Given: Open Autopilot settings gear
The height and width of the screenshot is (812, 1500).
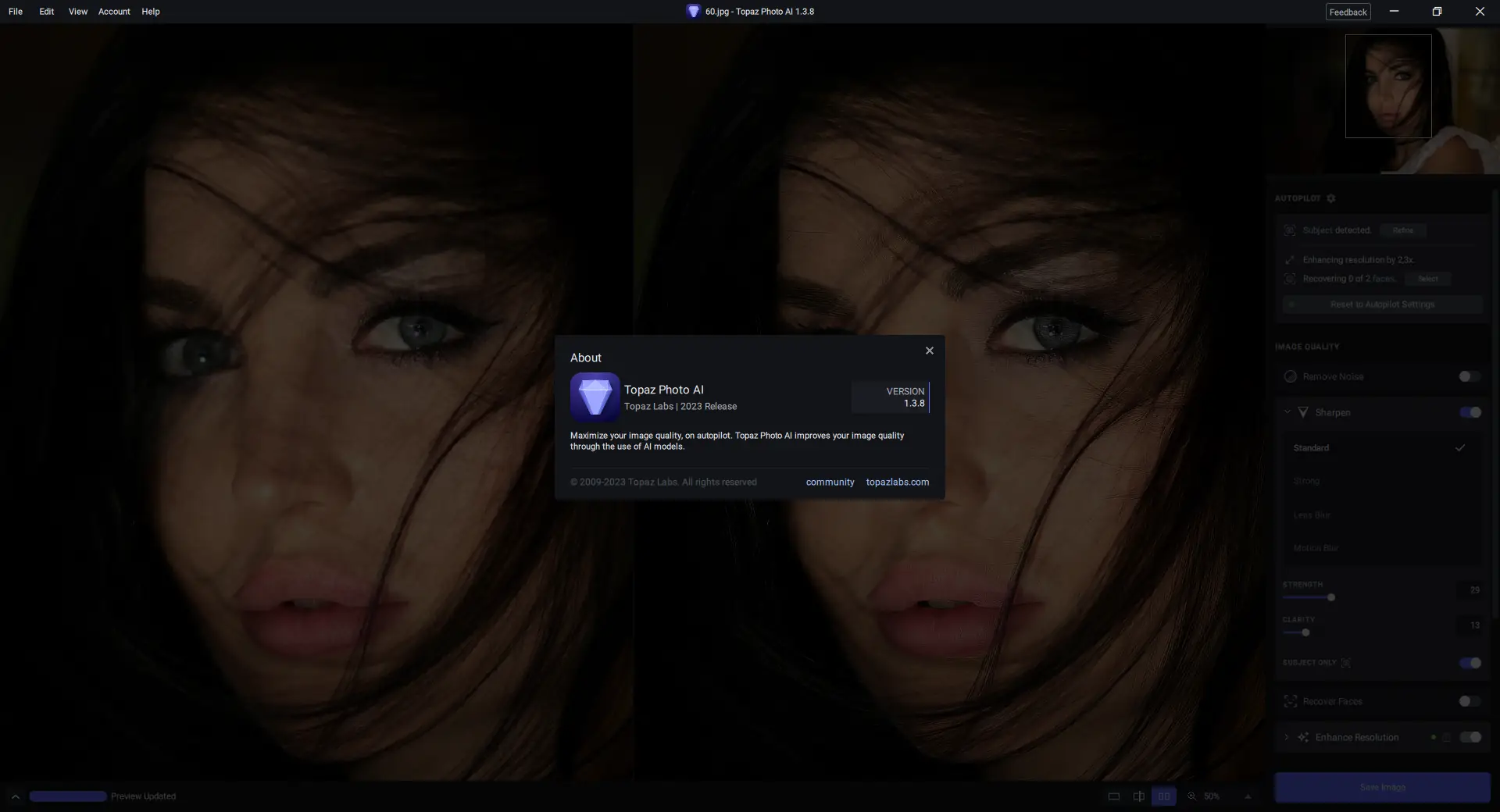Looking at the screenshot, I should click(x=1331, y=198).
